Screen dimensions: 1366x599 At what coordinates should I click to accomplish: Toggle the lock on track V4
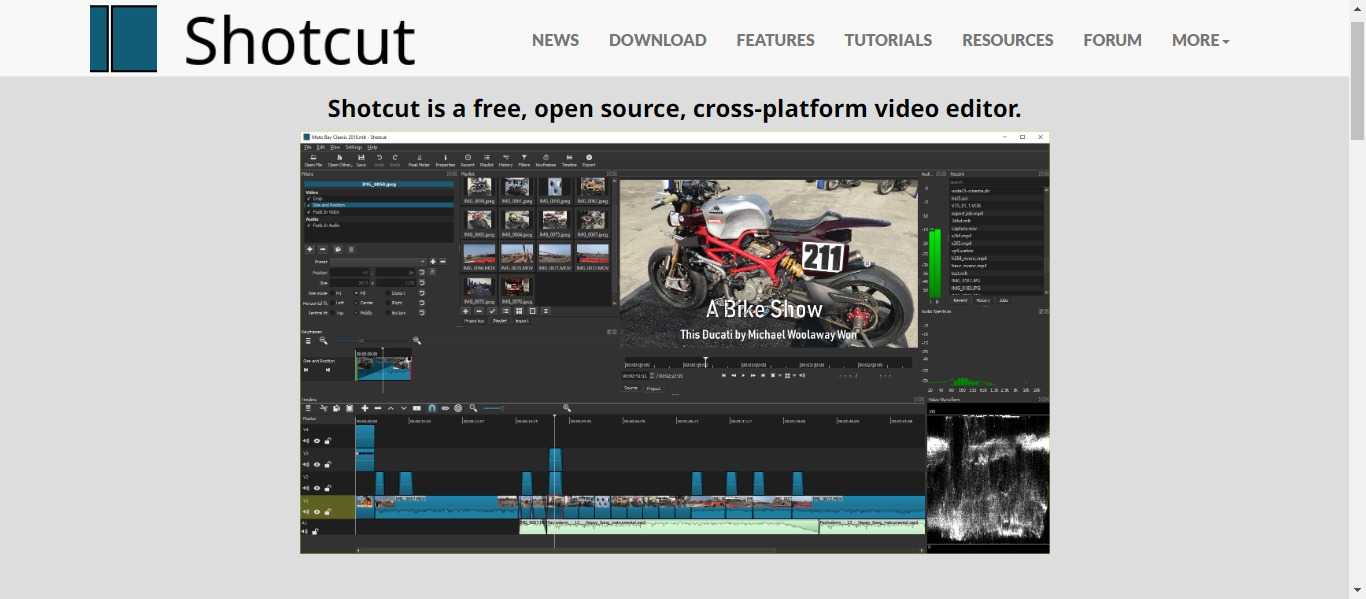(x=327, y=441)
